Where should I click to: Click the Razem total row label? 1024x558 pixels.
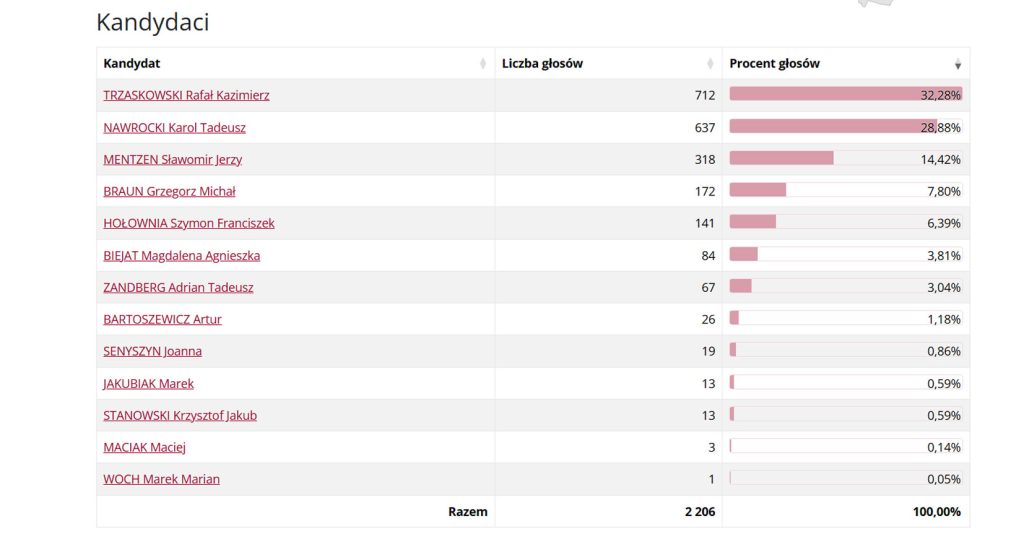(467, 512)
